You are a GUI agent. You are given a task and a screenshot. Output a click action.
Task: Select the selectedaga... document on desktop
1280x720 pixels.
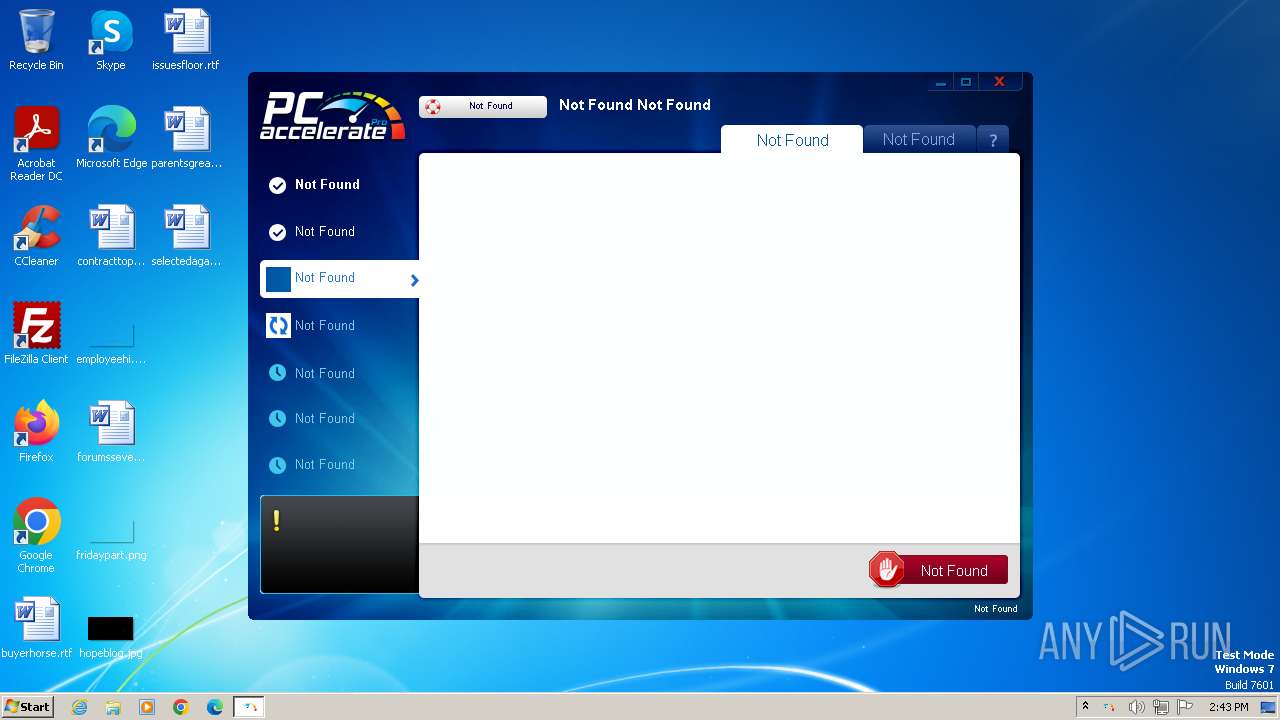click(x=186, y=237)
